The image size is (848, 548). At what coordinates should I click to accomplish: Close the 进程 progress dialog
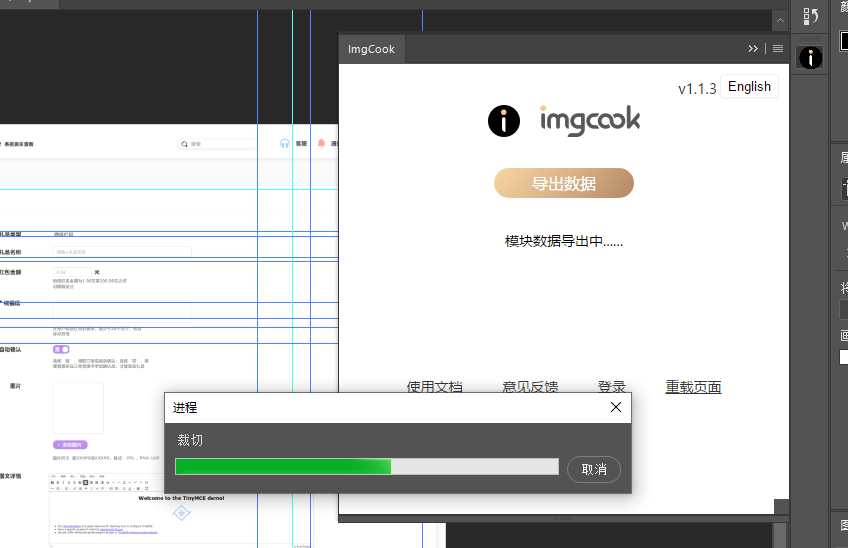[x=616, y=407]
